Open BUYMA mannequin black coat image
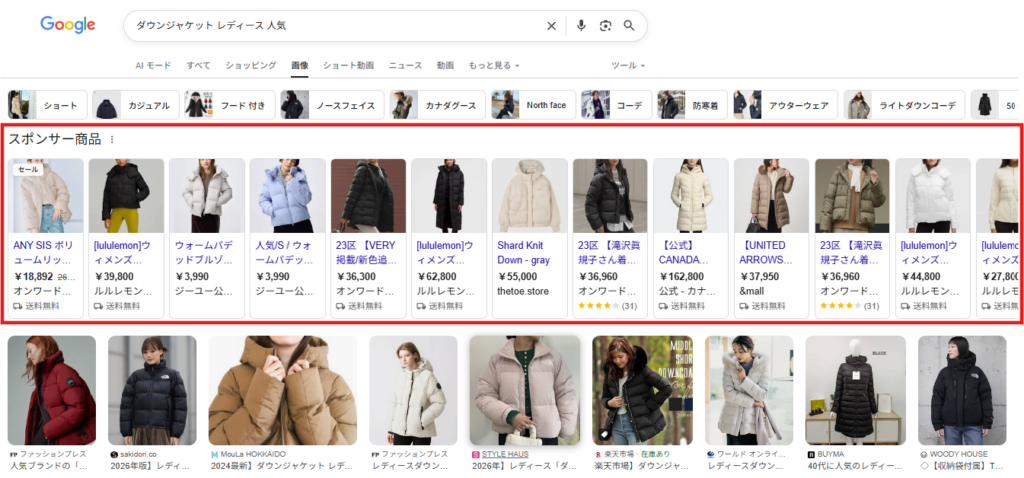The image size is (1024, 478). coord(856,390)
